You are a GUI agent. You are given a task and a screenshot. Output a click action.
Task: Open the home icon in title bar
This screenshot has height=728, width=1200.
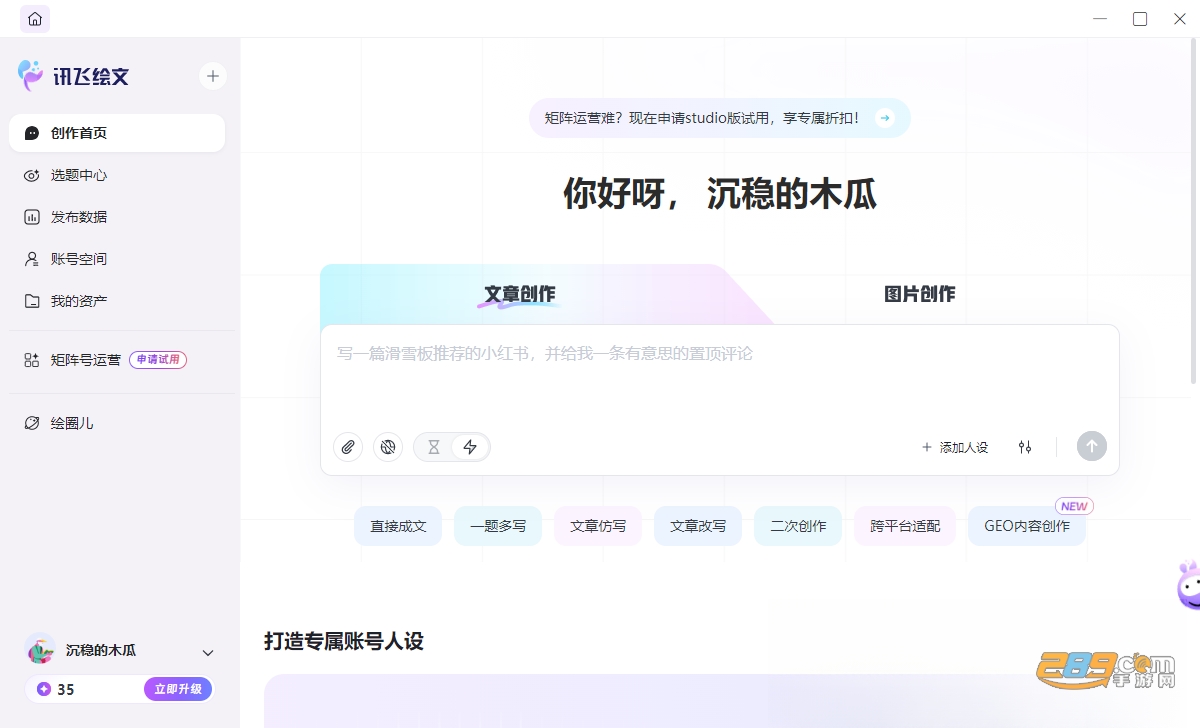coord(35,19)
